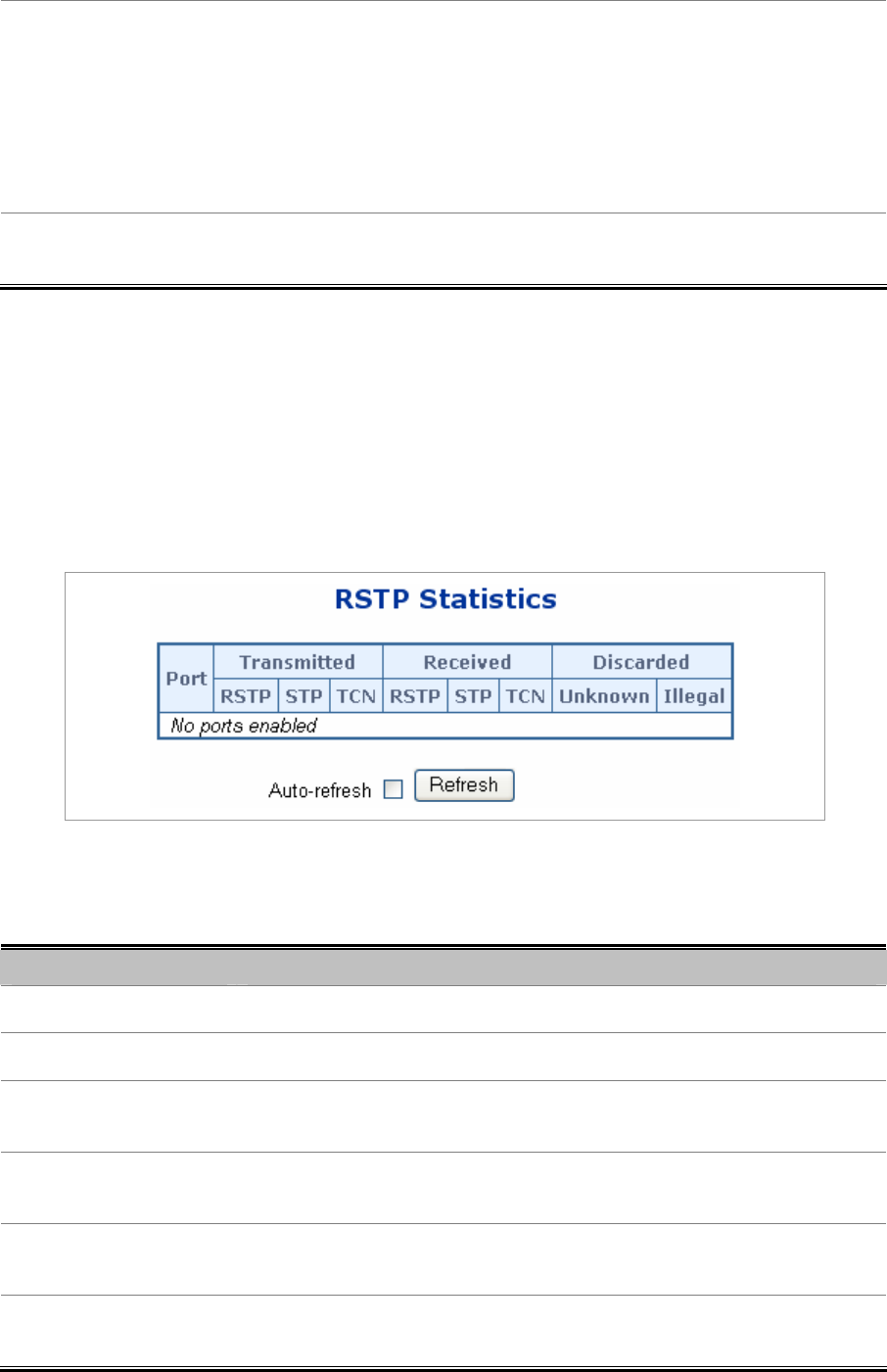Enable the Auto-refresh checkbox
Image resolution: width=887 pixels, height=1372 pixels.
394,789
